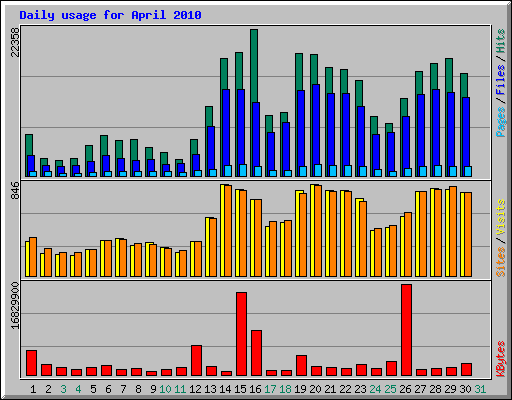512x400 pixels.
Task: Click day label 22 on the axis
Action: tap(345, 389)
